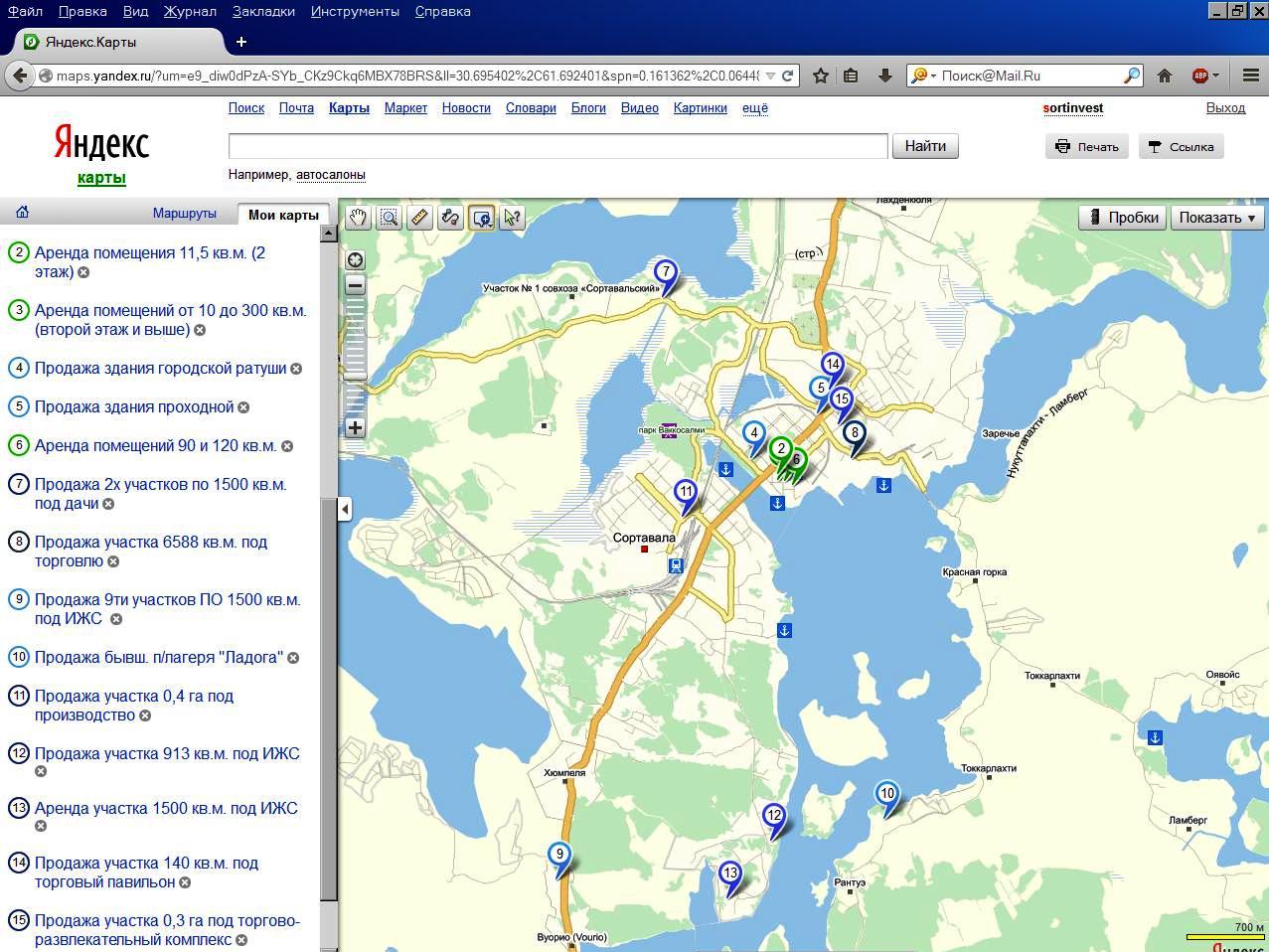Click map placemark number 7
Viewport: 1269px width, 952px height.
[x=666, y=272]
